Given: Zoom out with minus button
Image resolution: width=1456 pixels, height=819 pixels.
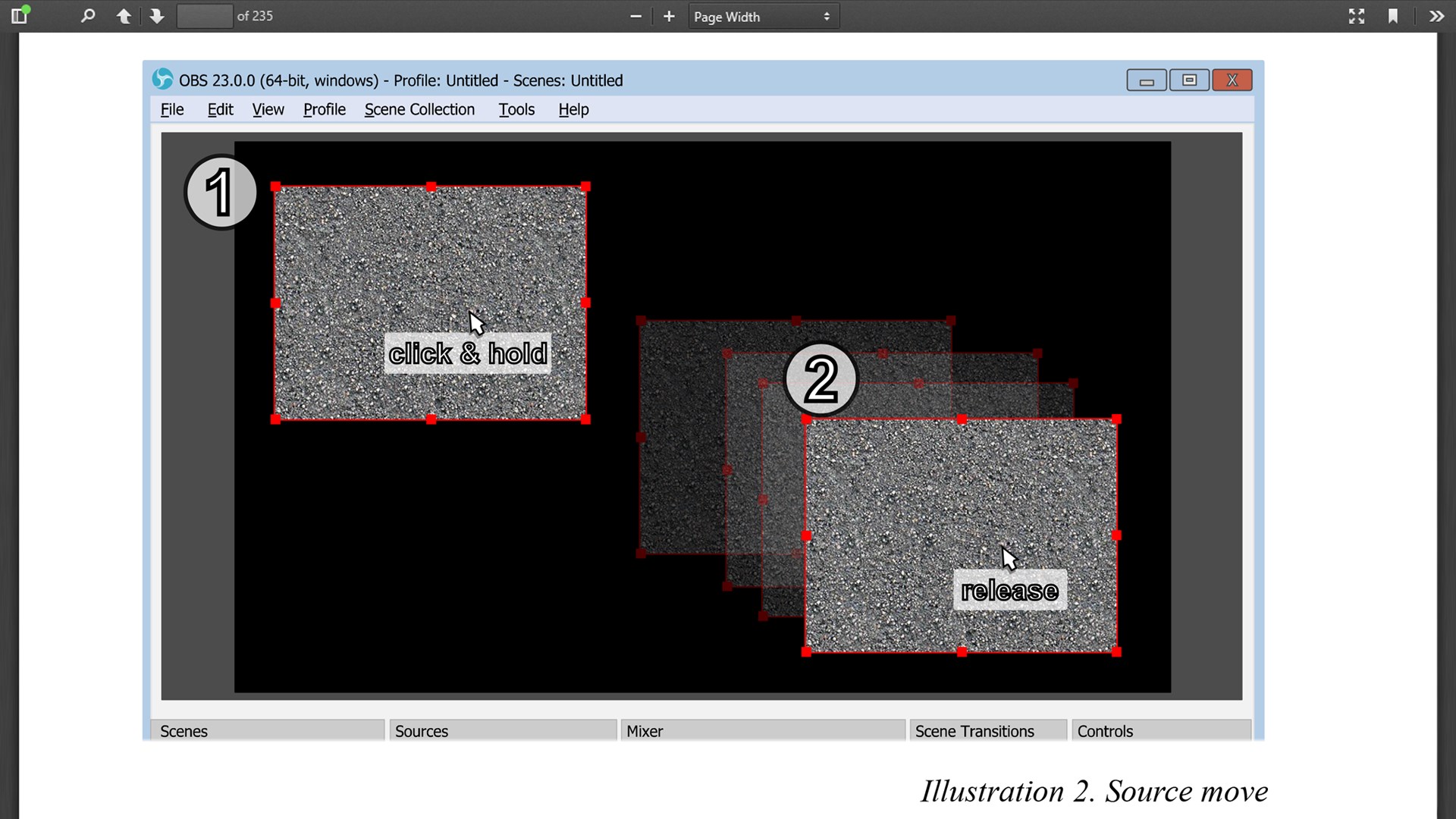Looking at the screenshot, I should coord(635,16).
